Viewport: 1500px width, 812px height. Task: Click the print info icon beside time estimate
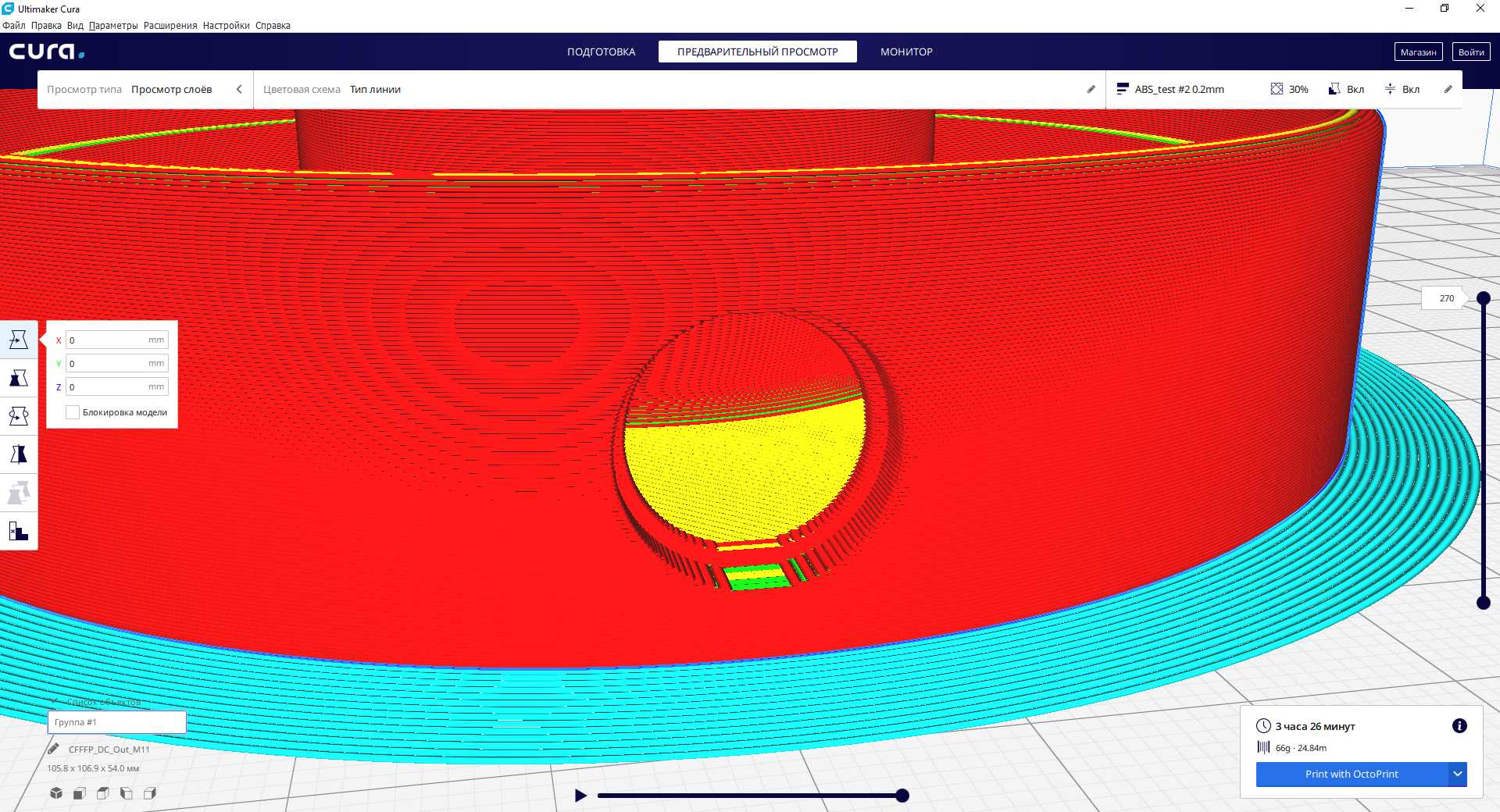(x=1459, y=726)
